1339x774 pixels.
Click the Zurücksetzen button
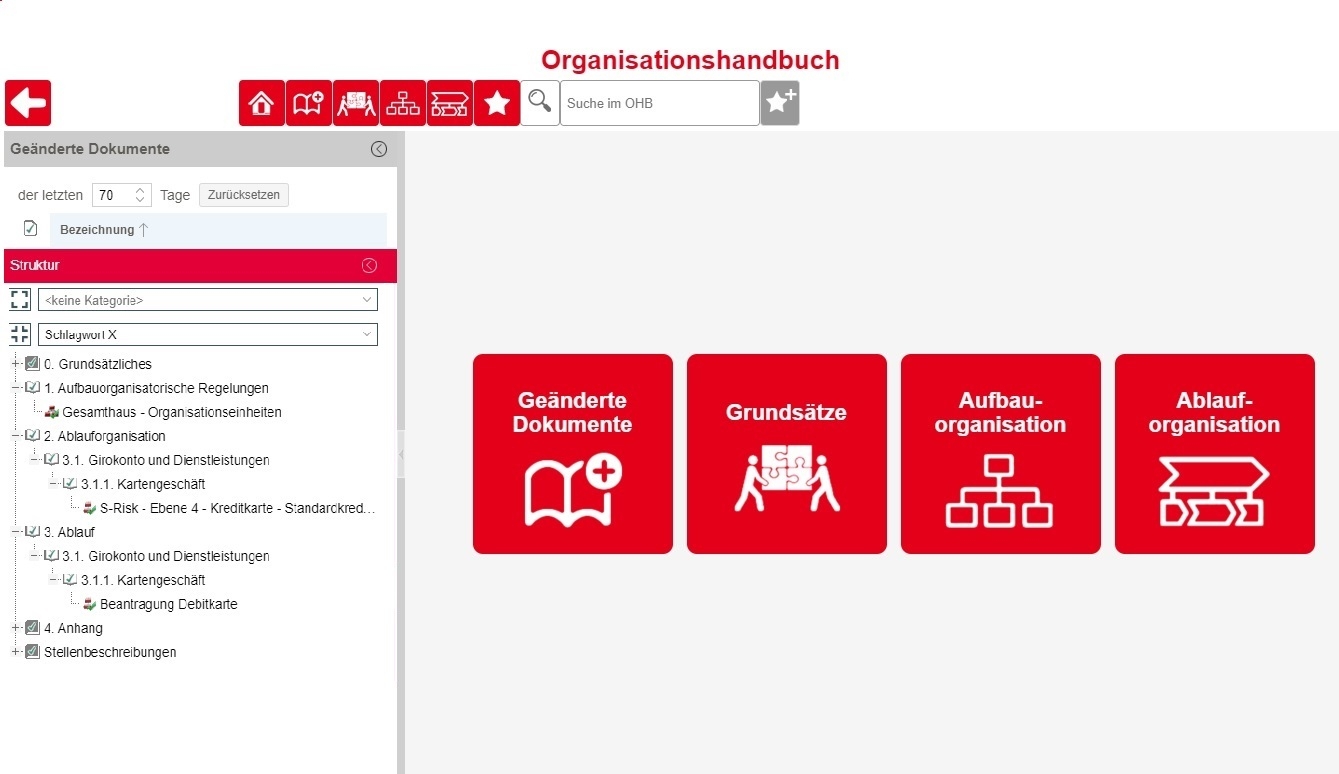tap(244, 195)
